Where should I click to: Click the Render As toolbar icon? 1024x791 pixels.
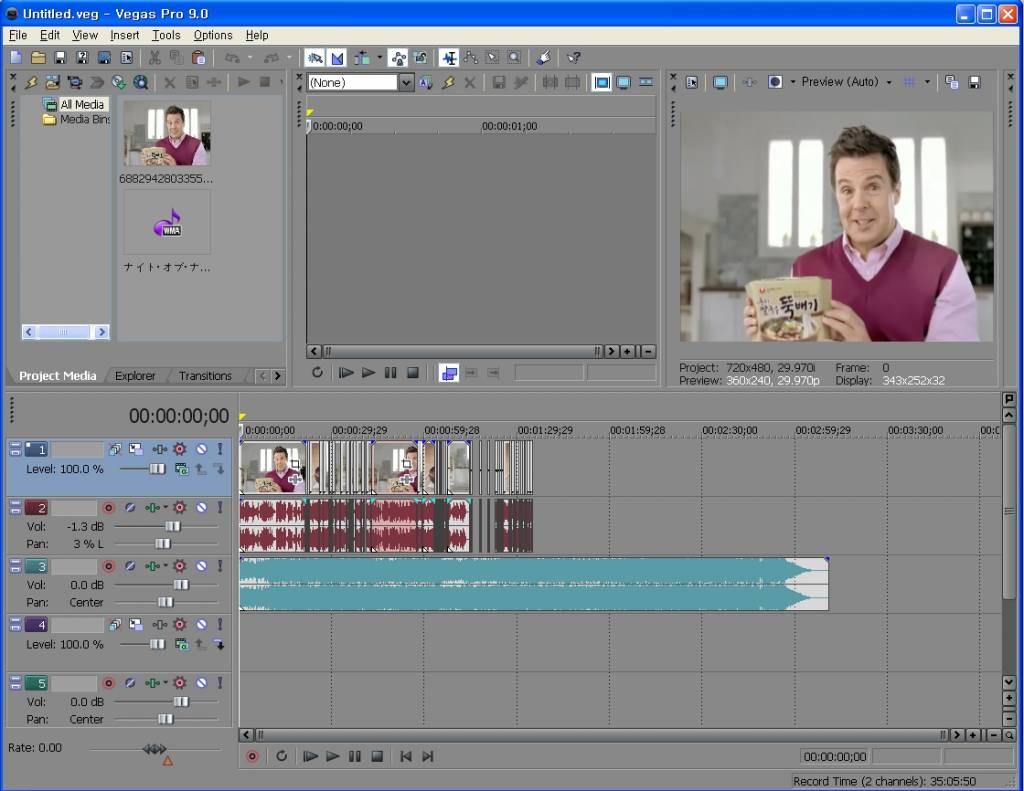pyautogui.click(x=104, y=58)
